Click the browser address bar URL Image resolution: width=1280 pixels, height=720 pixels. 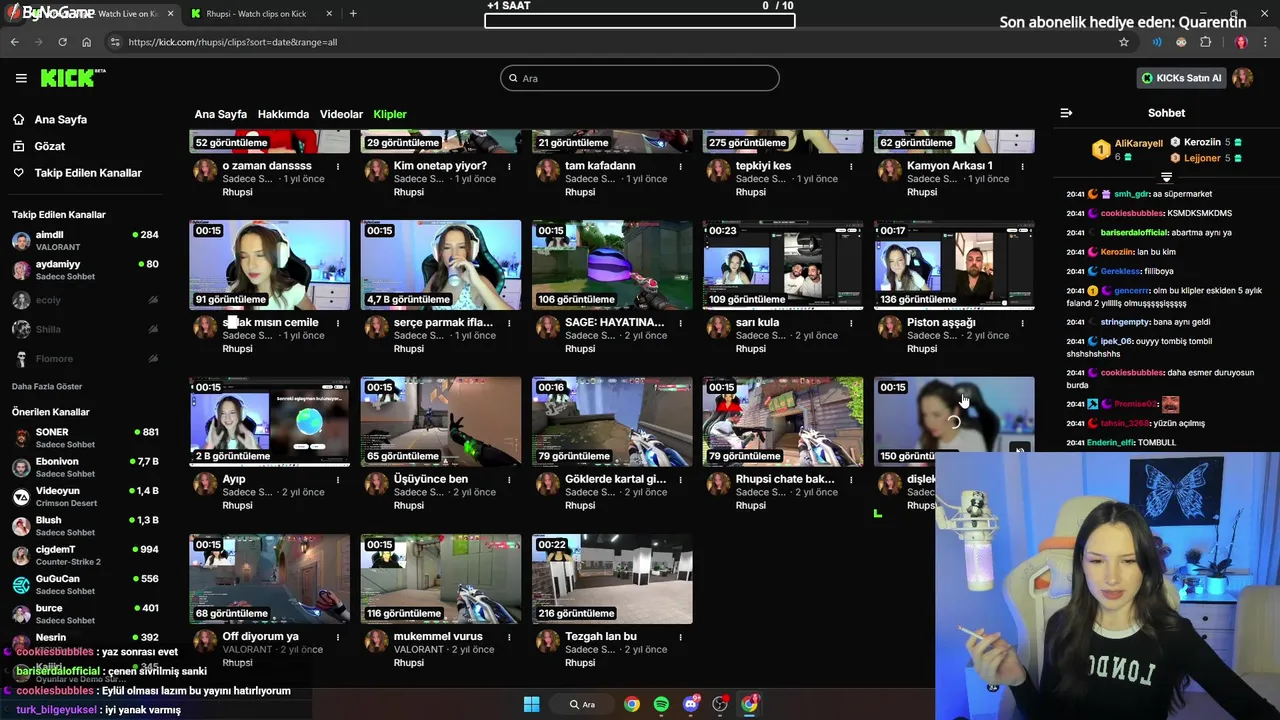pyautogui.click(x=232, y=42)
